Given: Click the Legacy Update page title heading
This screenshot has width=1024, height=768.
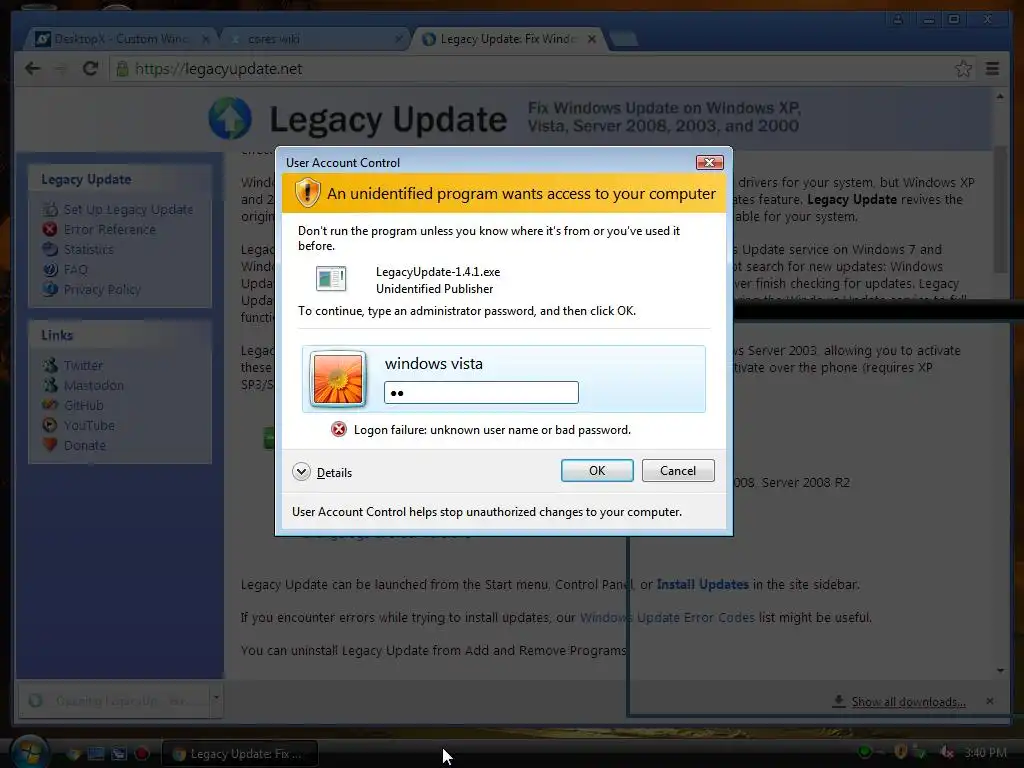Looking at the screenshot, I should (x=388, y=120).
